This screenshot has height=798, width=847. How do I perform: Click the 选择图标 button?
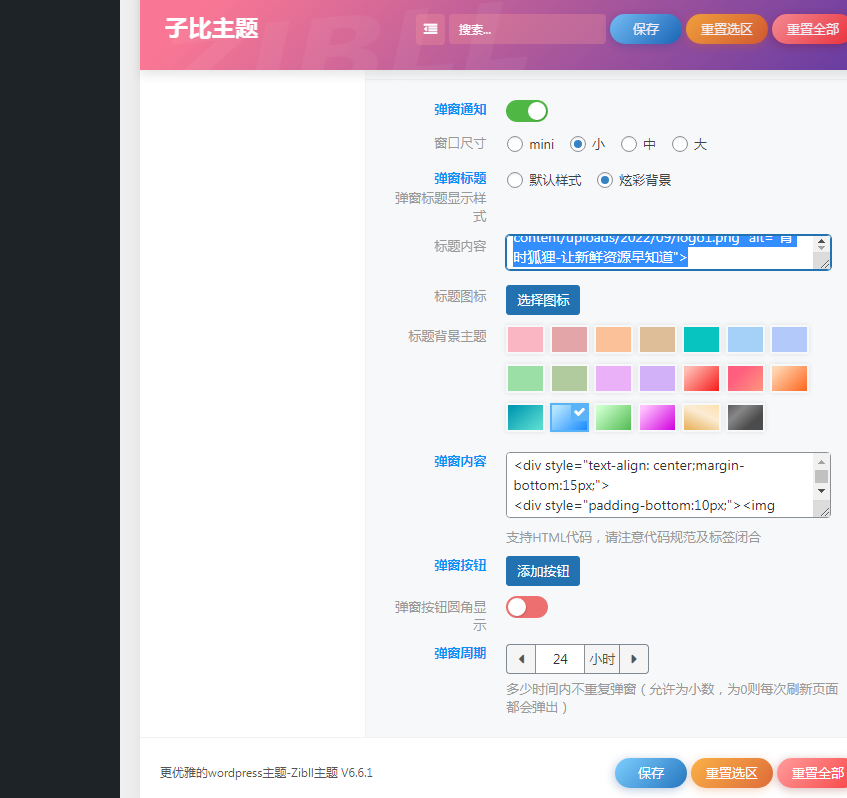pyautogui.click(x=543, y=300)
